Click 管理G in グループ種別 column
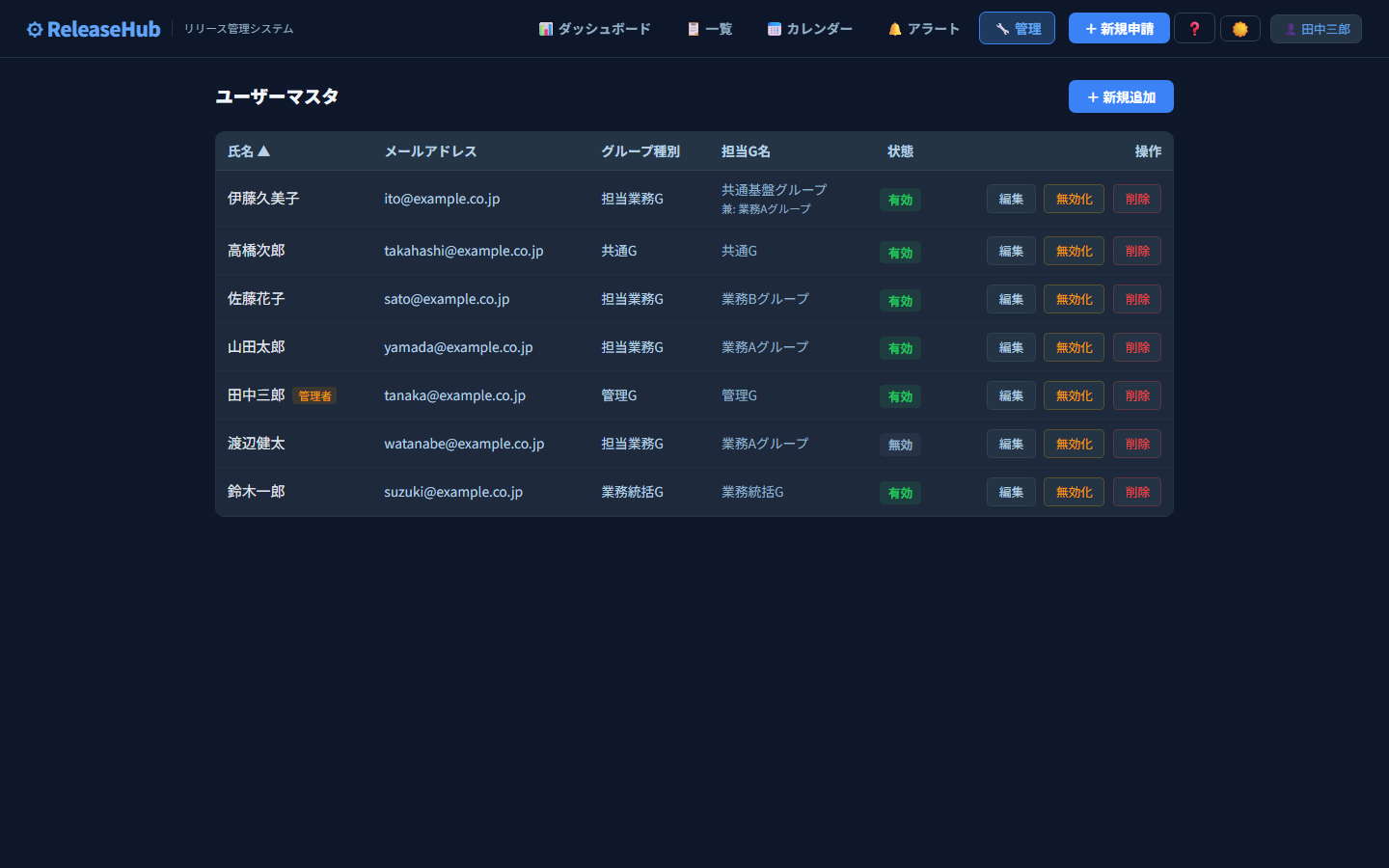Image resolution: width=1389 pixels, height=868 pixels. click(618, 395)
